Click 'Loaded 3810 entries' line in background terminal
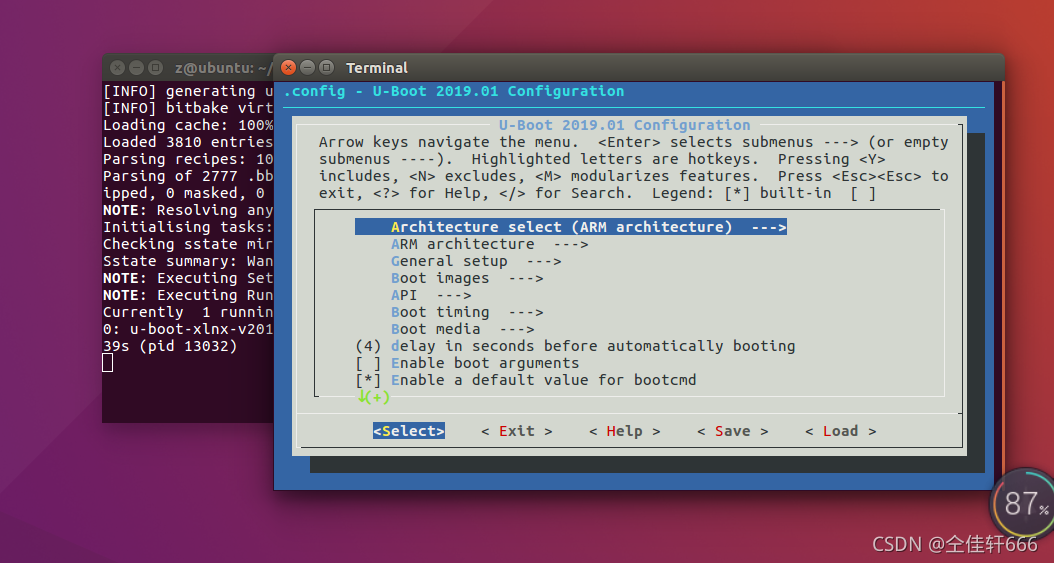The height and width of the screenshot is (563, 1054). [x=188, y=142]
